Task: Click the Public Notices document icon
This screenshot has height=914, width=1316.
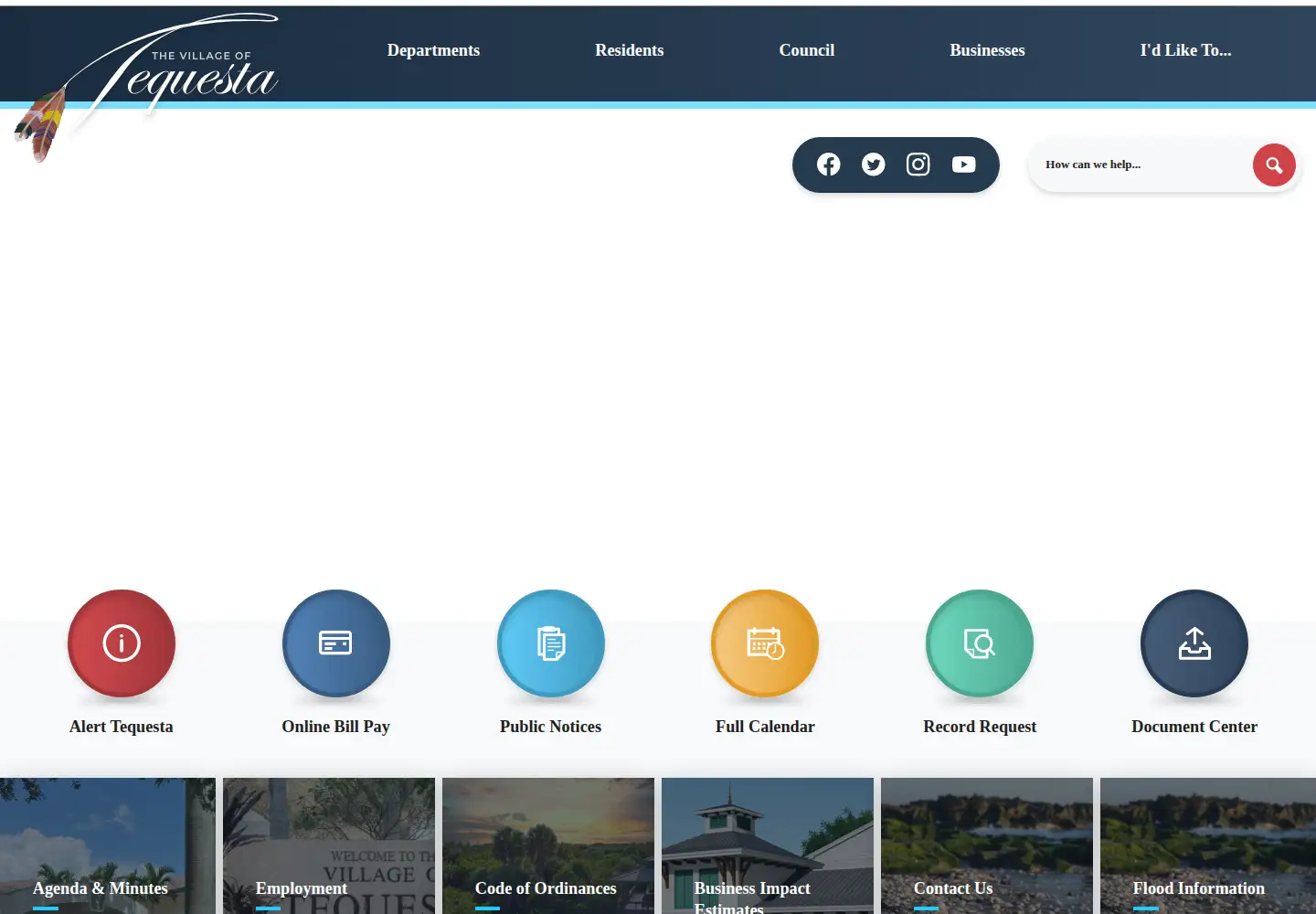Action: (x=551, y=643)
